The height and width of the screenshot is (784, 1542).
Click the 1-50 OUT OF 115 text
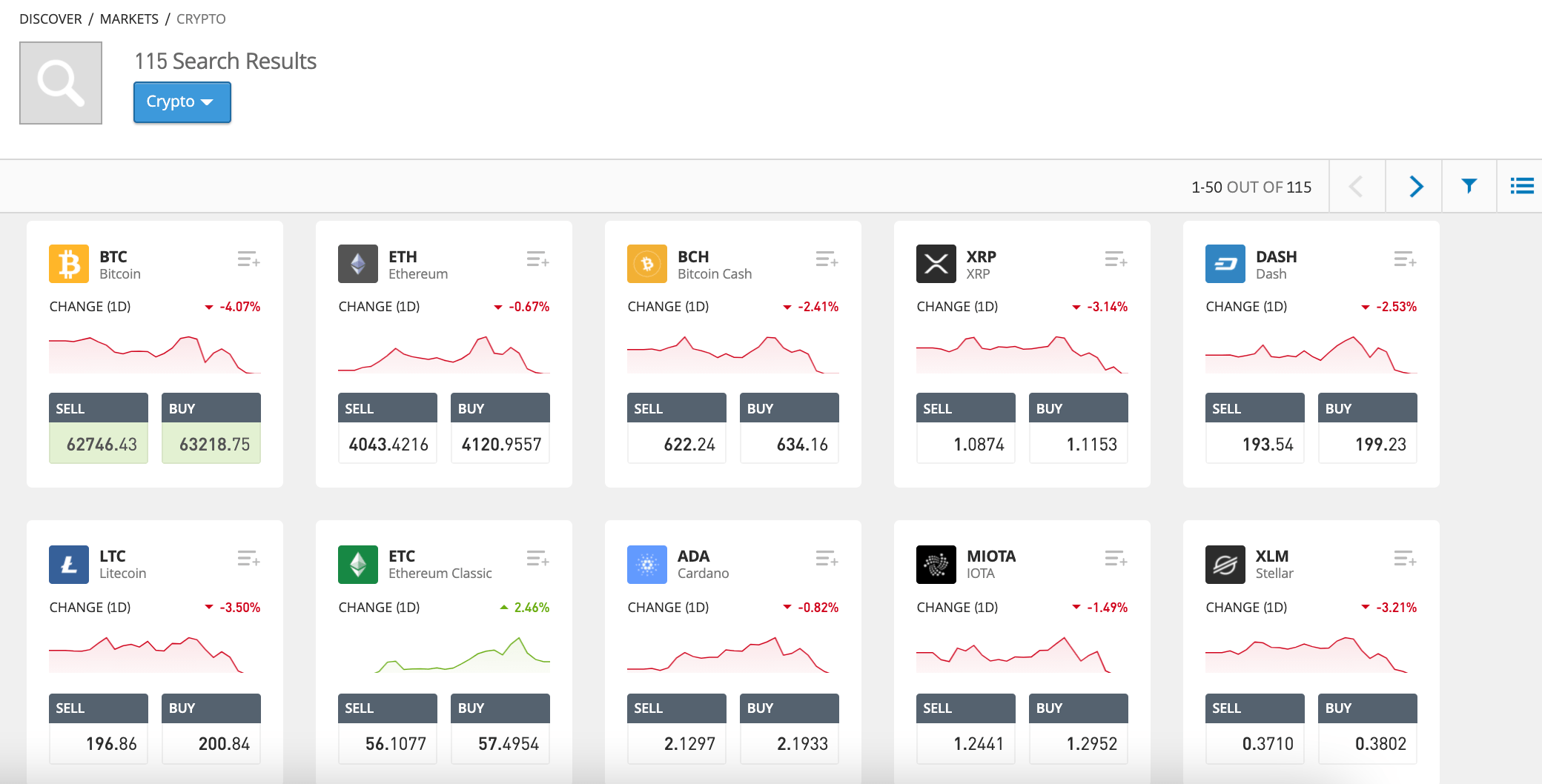click(1251, 187)
